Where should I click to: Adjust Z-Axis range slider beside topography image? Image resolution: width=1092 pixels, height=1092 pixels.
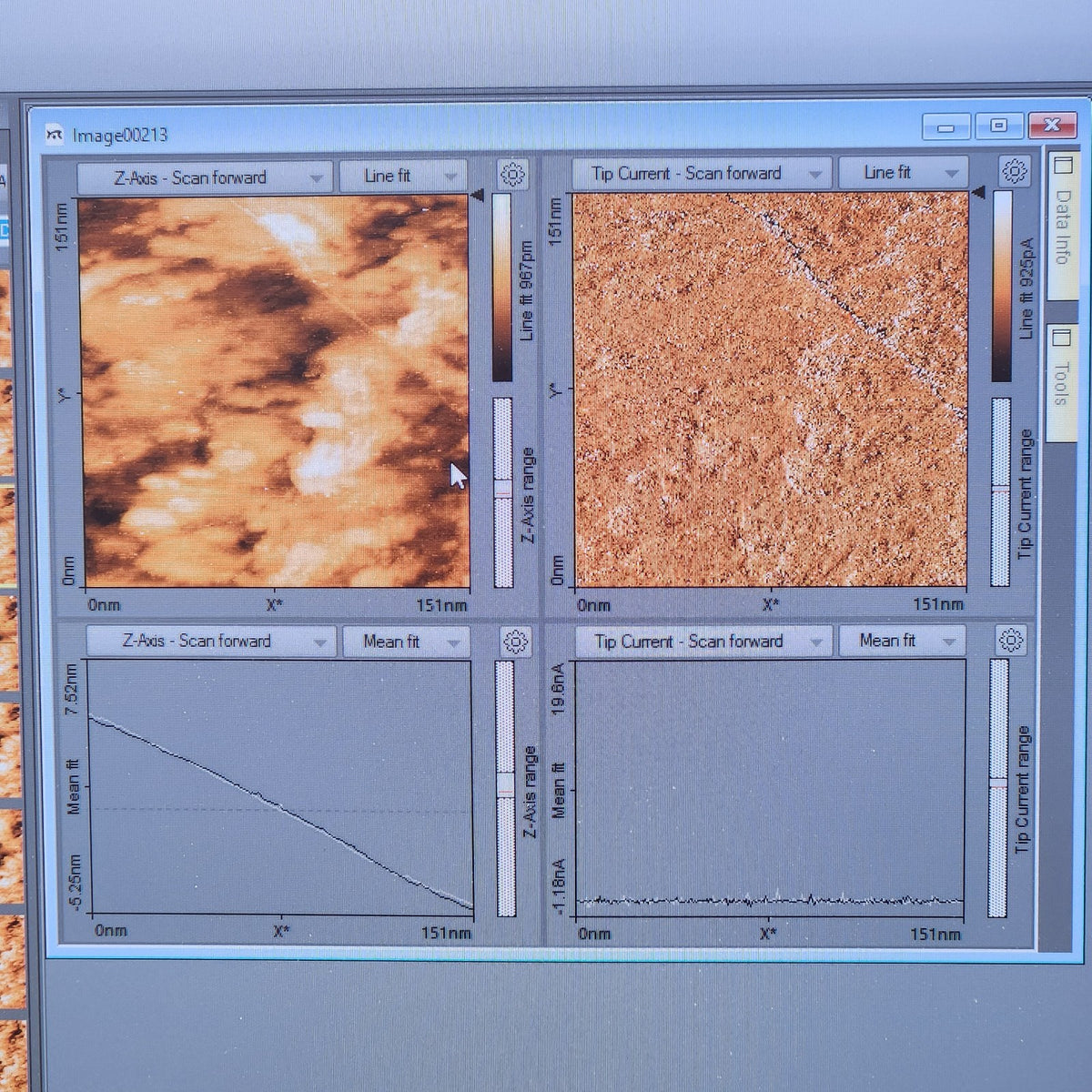(503, 491)
